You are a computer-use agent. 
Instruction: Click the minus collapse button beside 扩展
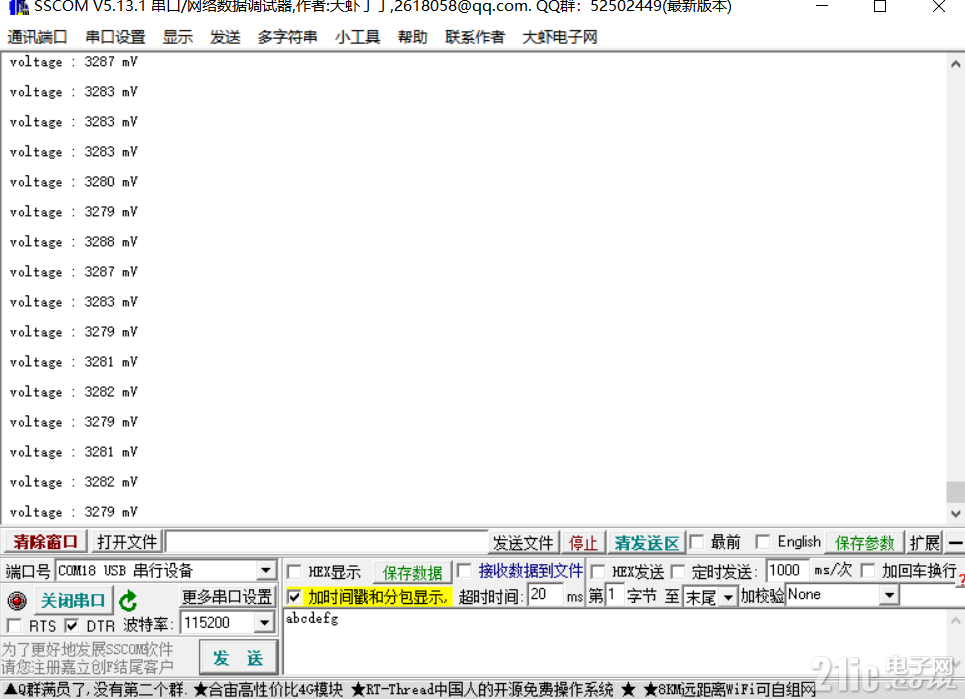955,543
